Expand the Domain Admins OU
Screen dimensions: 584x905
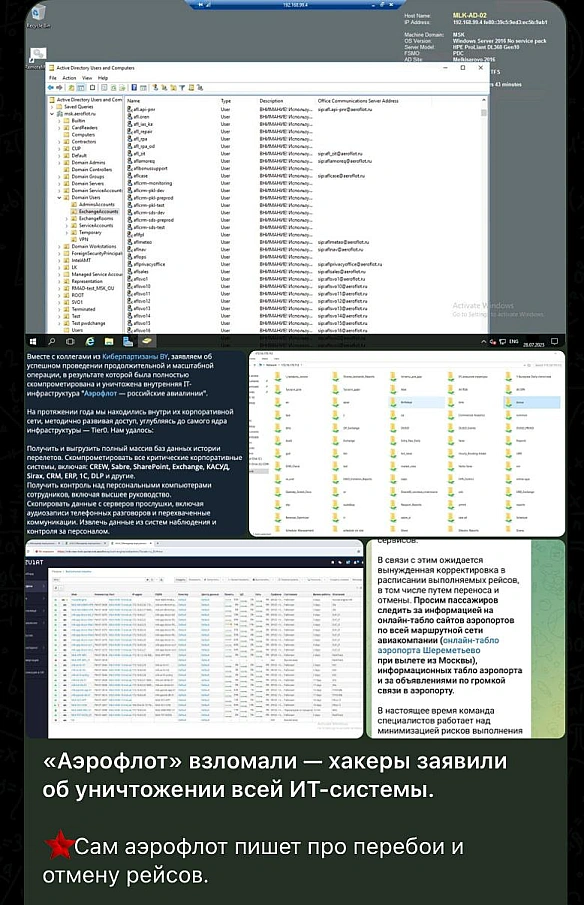coord(59,163)
